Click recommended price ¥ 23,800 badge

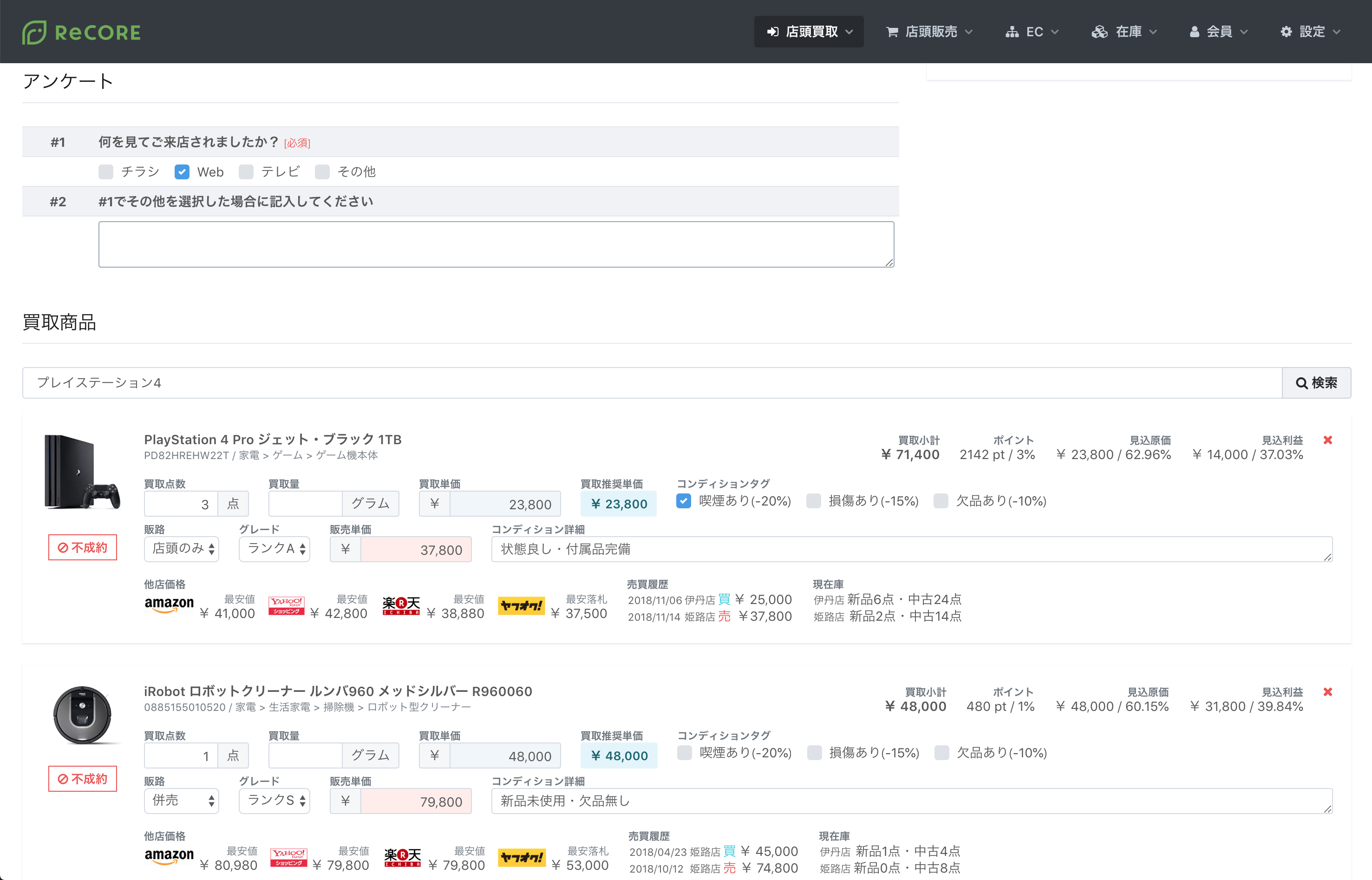(619, 504)
